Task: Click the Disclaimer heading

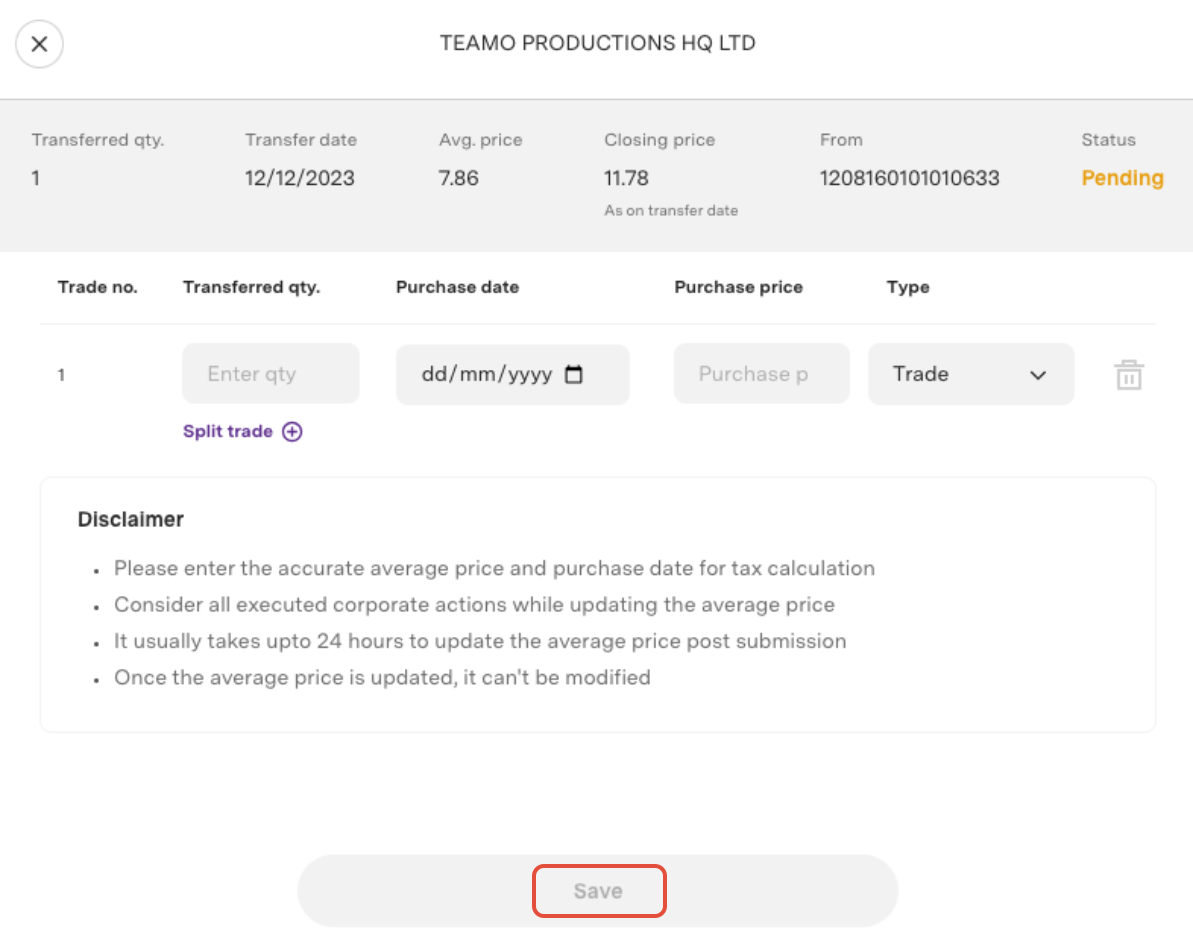Action: point(131,520)
